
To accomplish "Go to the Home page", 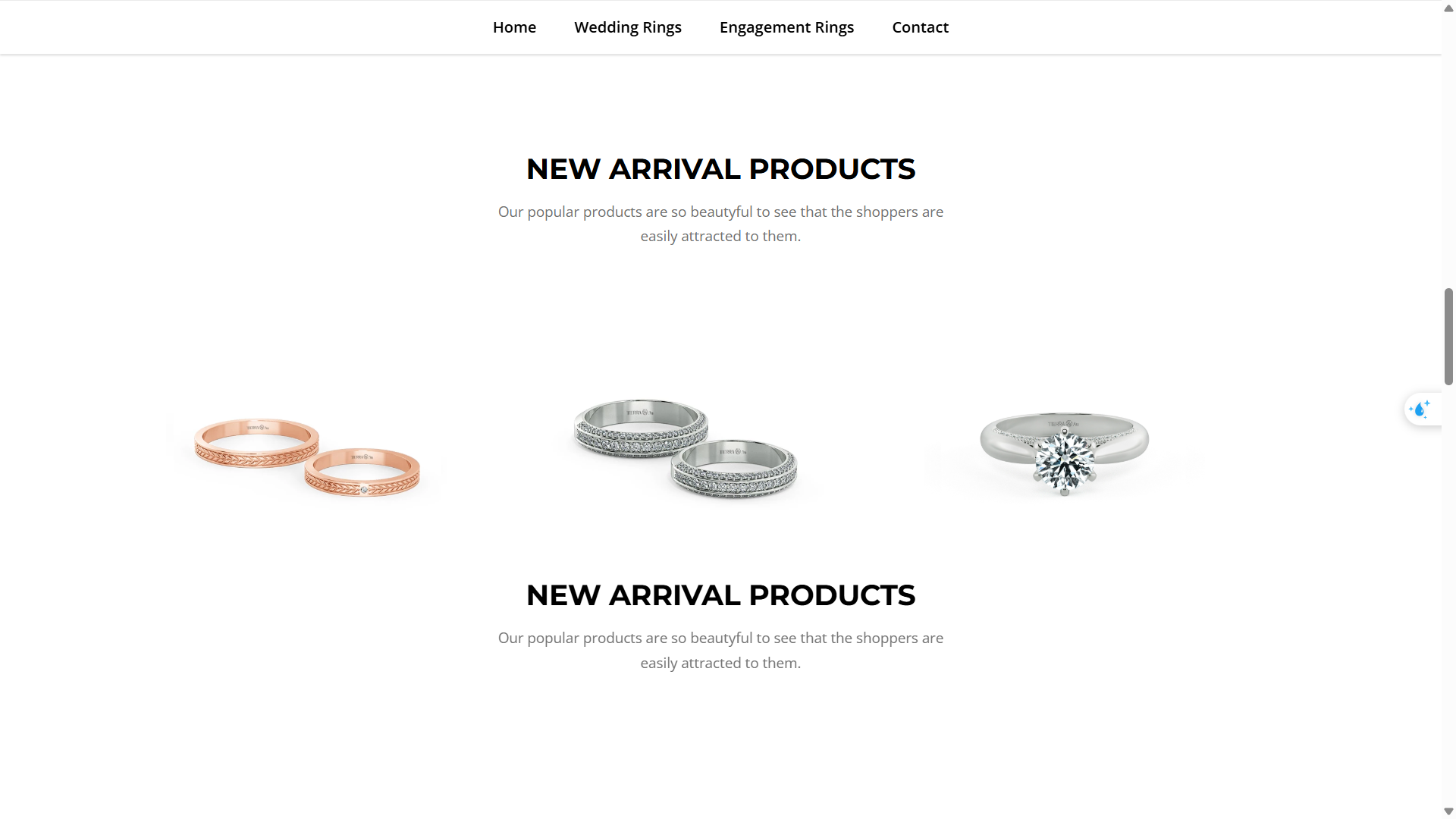I will tap(514, 27).
